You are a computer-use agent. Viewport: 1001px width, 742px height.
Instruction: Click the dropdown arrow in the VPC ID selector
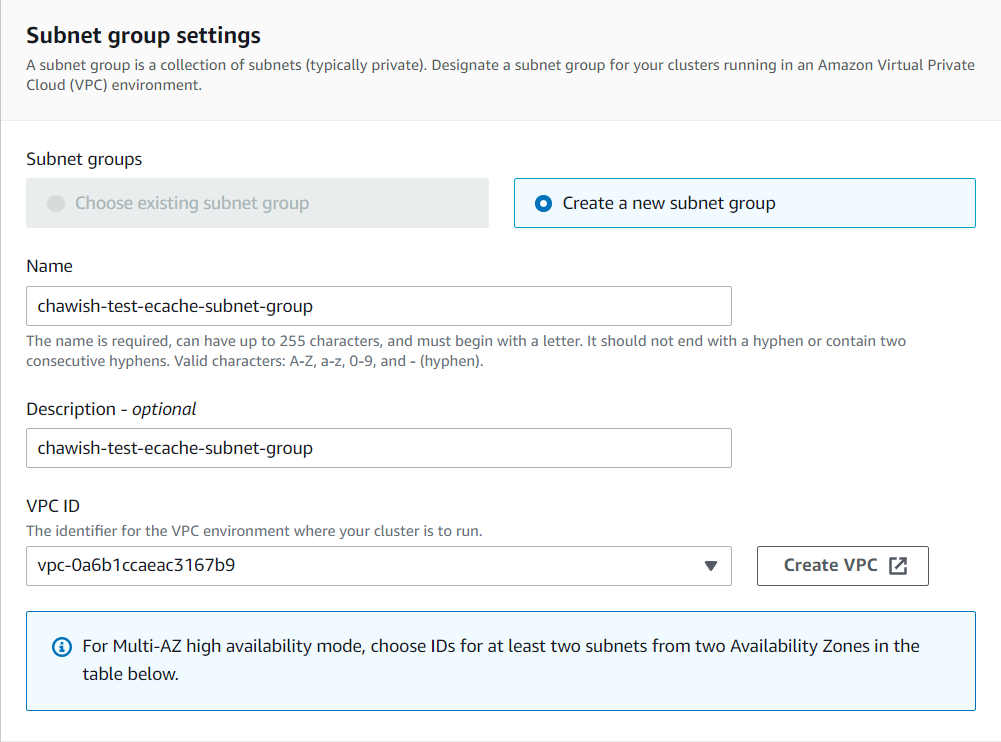[x=712, y=566]
